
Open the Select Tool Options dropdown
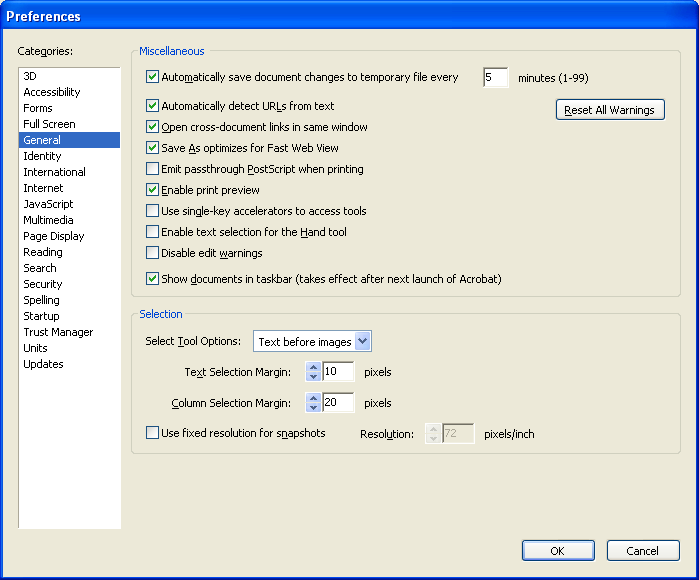coord(312,342)
